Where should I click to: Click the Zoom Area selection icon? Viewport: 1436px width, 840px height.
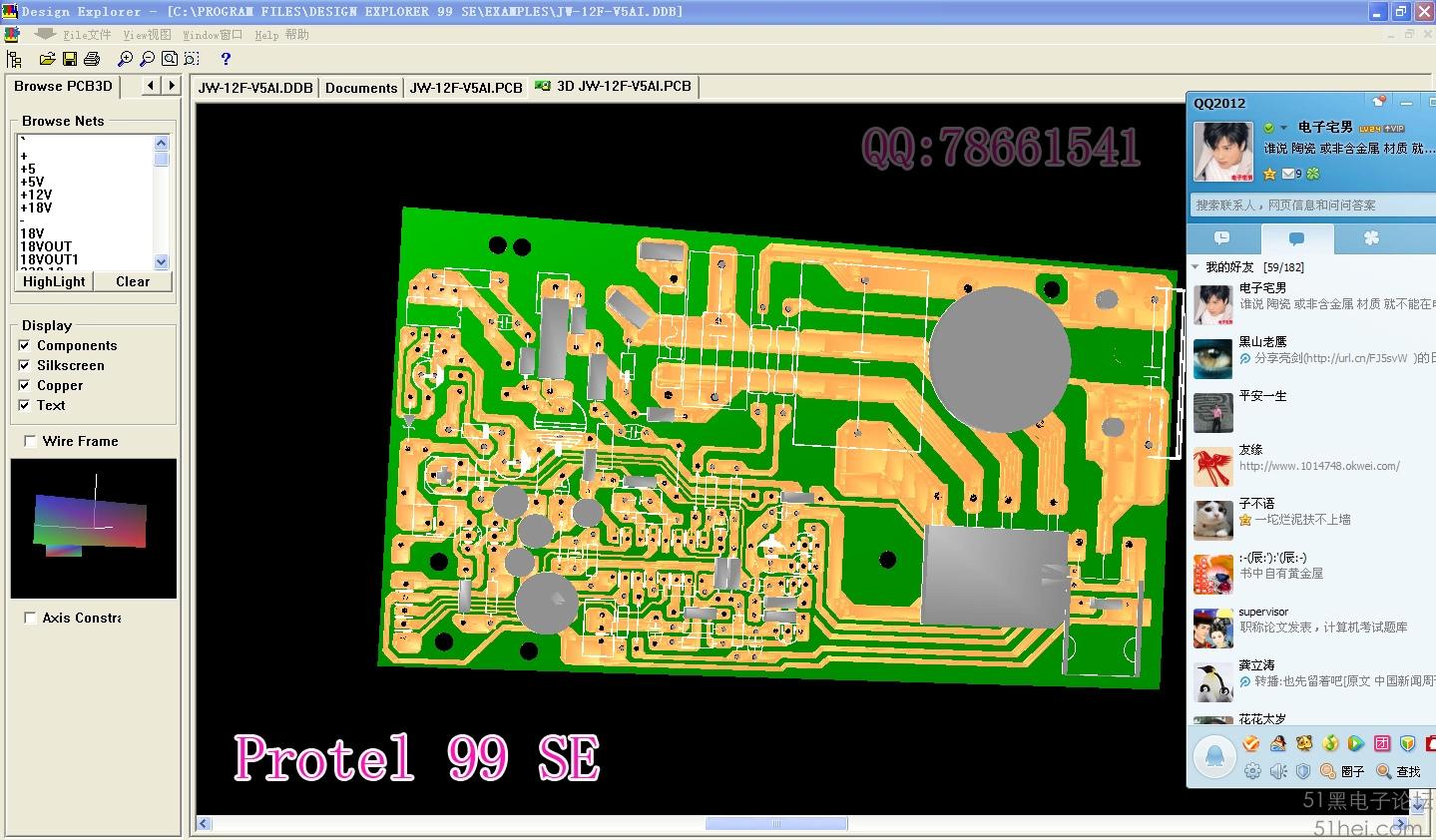(x=192, y=59)
